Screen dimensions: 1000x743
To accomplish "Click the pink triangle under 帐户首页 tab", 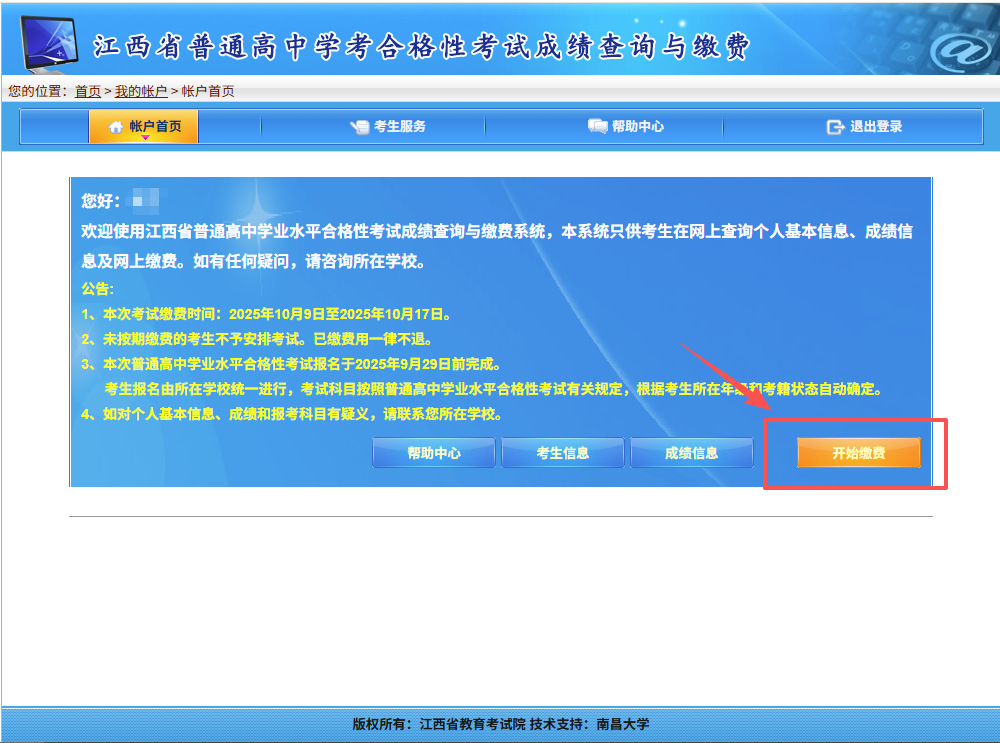I will coord(145,138).
